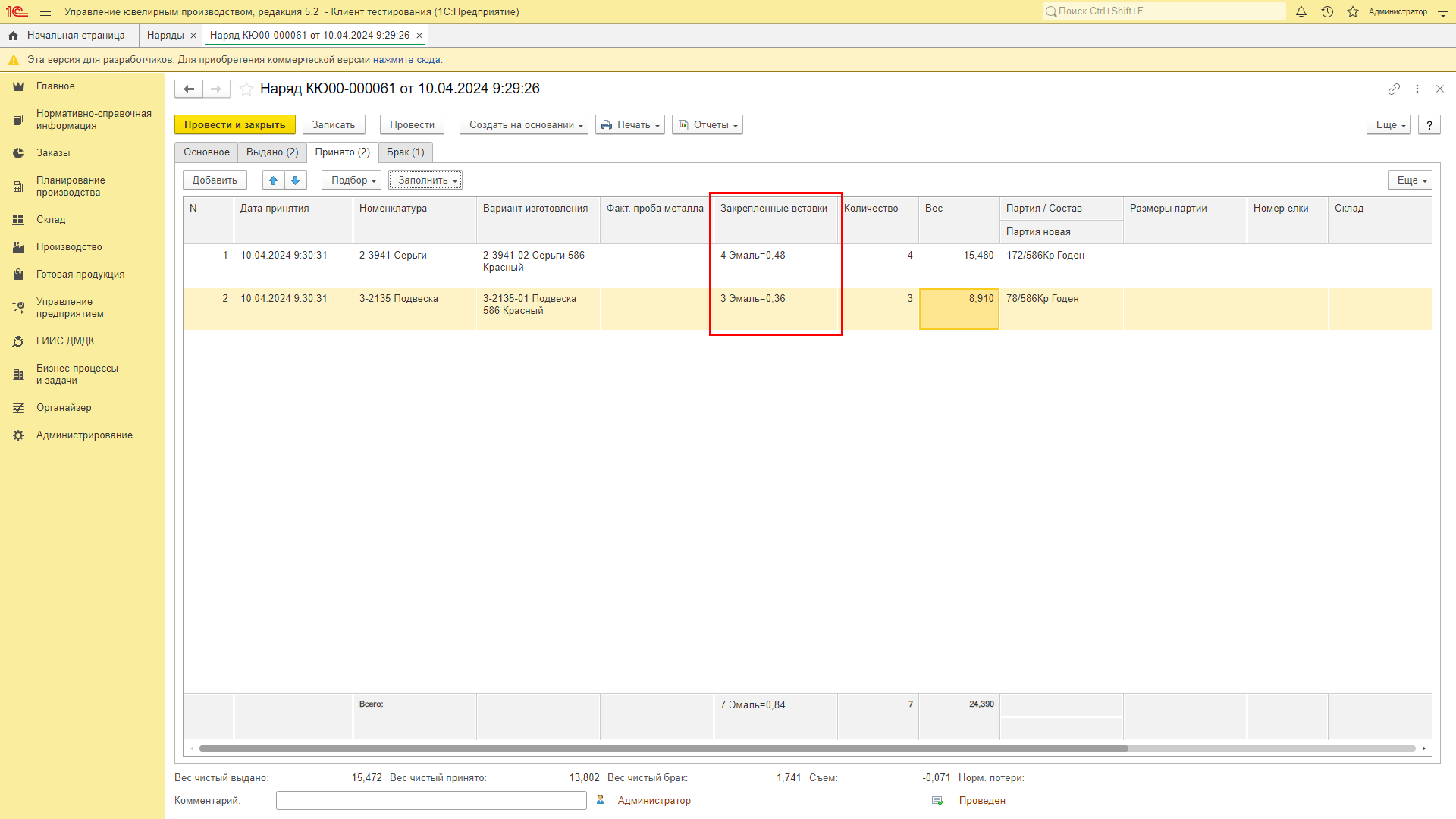
Task: Navigate back with left arrow button
Action: pos(189,89)
